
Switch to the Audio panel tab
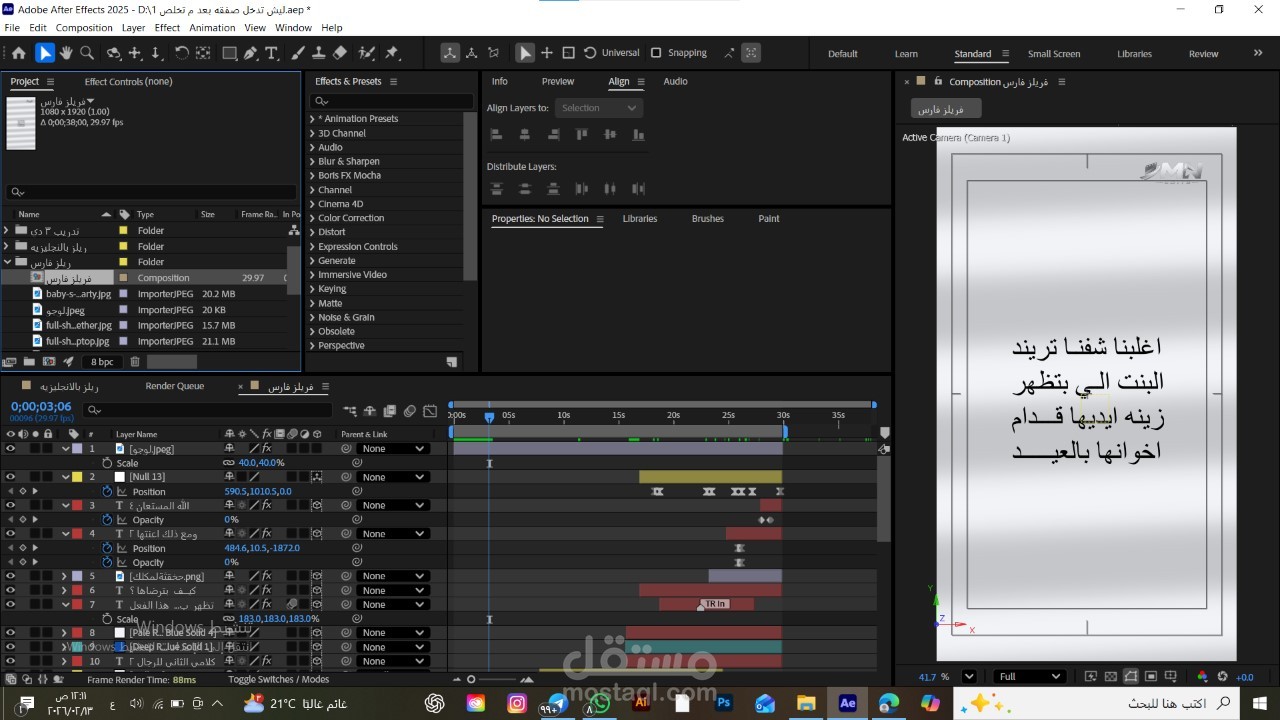click(675, 81)
